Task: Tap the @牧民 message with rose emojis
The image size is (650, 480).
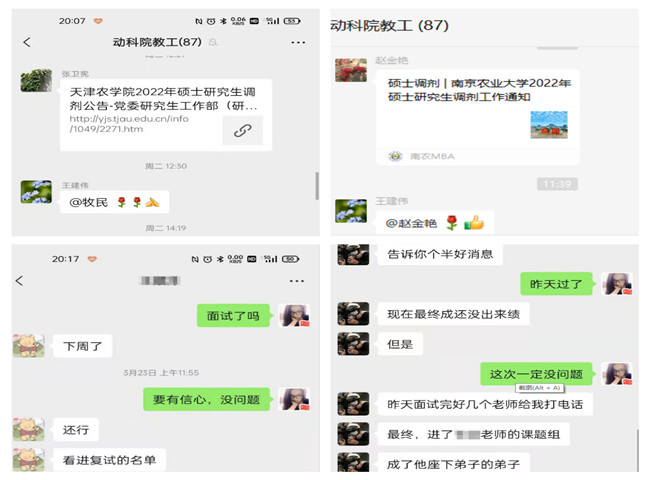Action: tap(114, 202)
